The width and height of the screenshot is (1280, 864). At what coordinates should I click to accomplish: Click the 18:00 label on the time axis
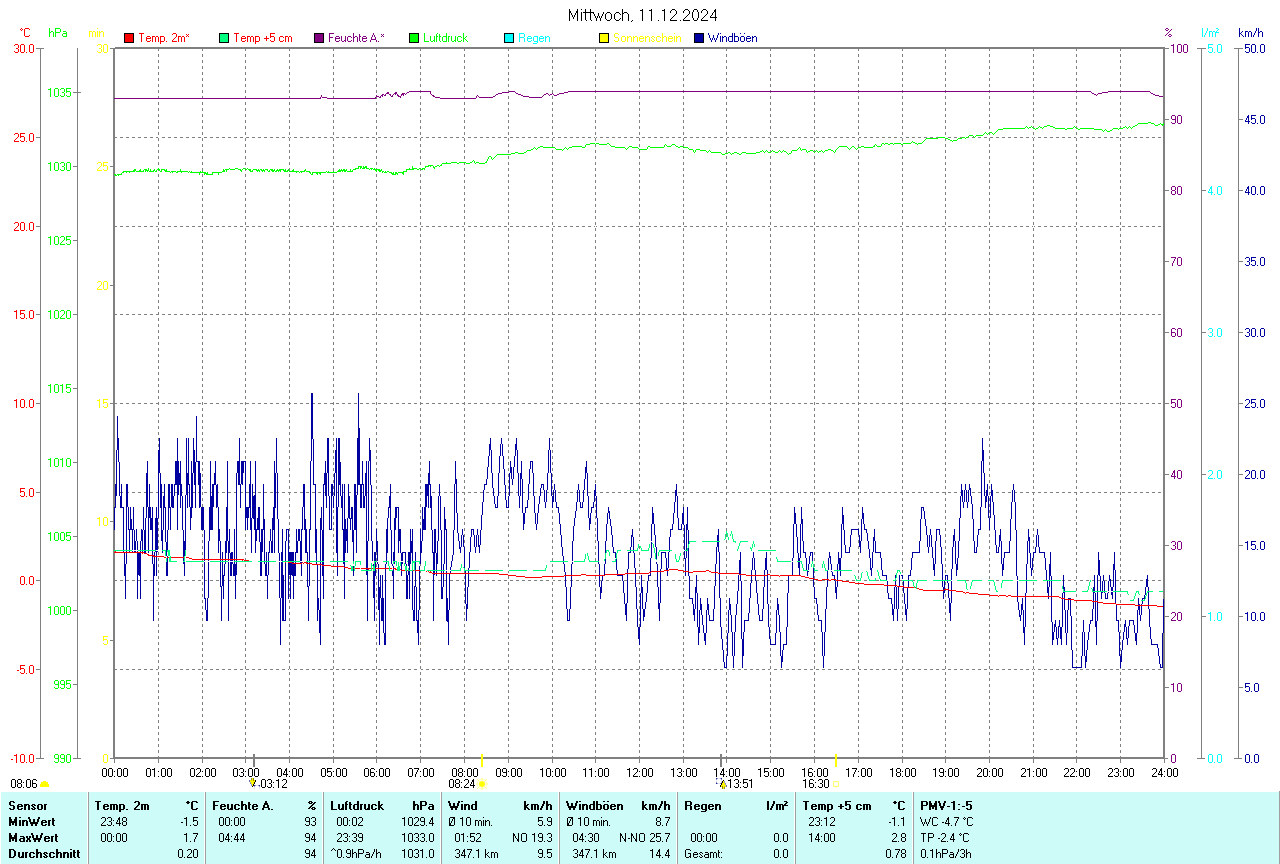click(902, 773)
